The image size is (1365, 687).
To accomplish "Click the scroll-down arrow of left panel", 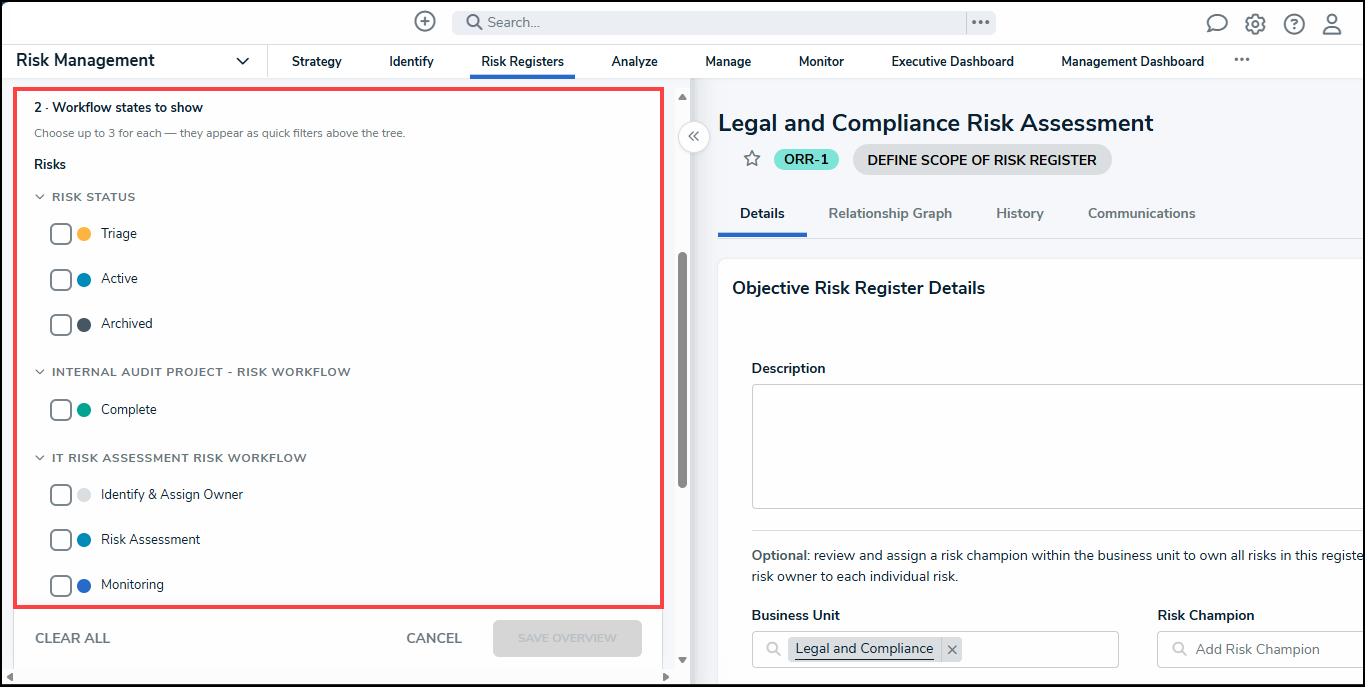I will click(683, 659).
